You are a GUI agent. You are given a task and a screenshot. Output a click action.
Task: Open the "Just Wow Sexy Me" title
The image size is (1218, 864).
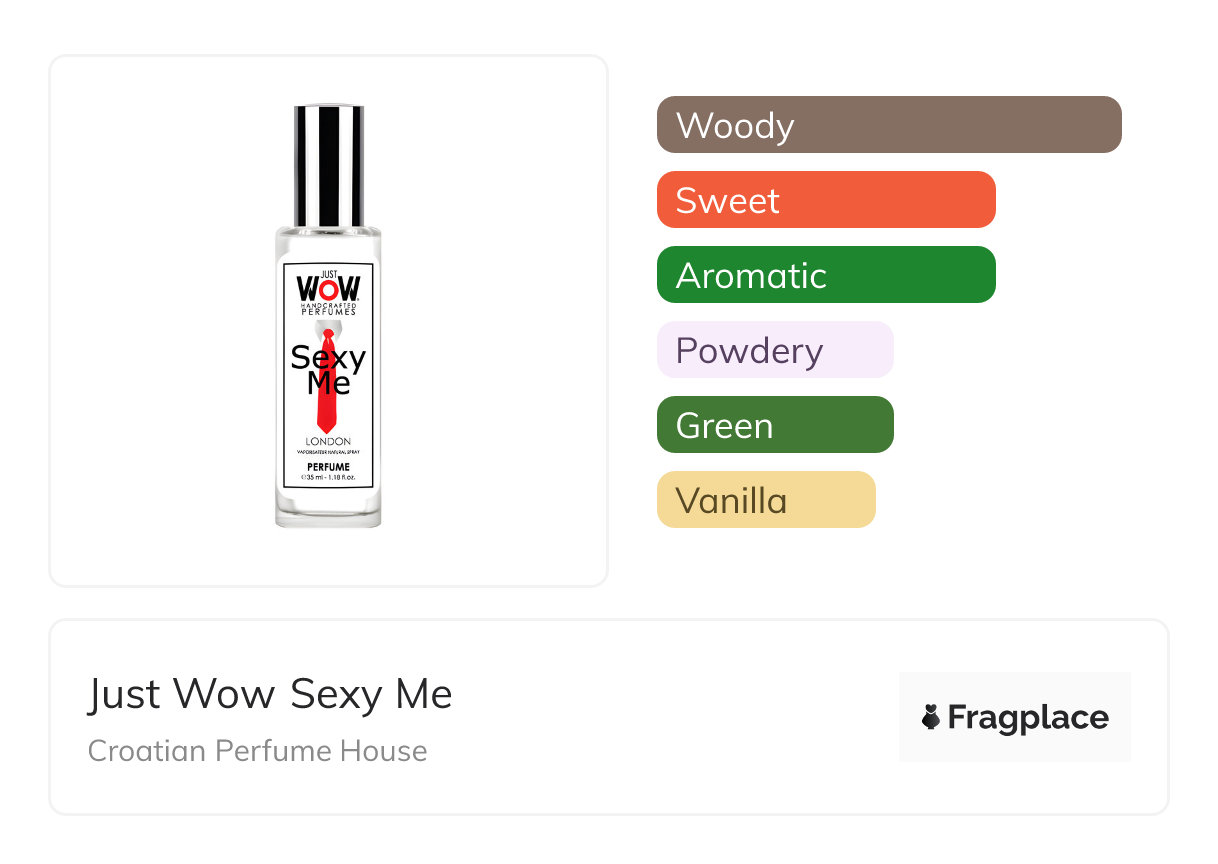270,694
